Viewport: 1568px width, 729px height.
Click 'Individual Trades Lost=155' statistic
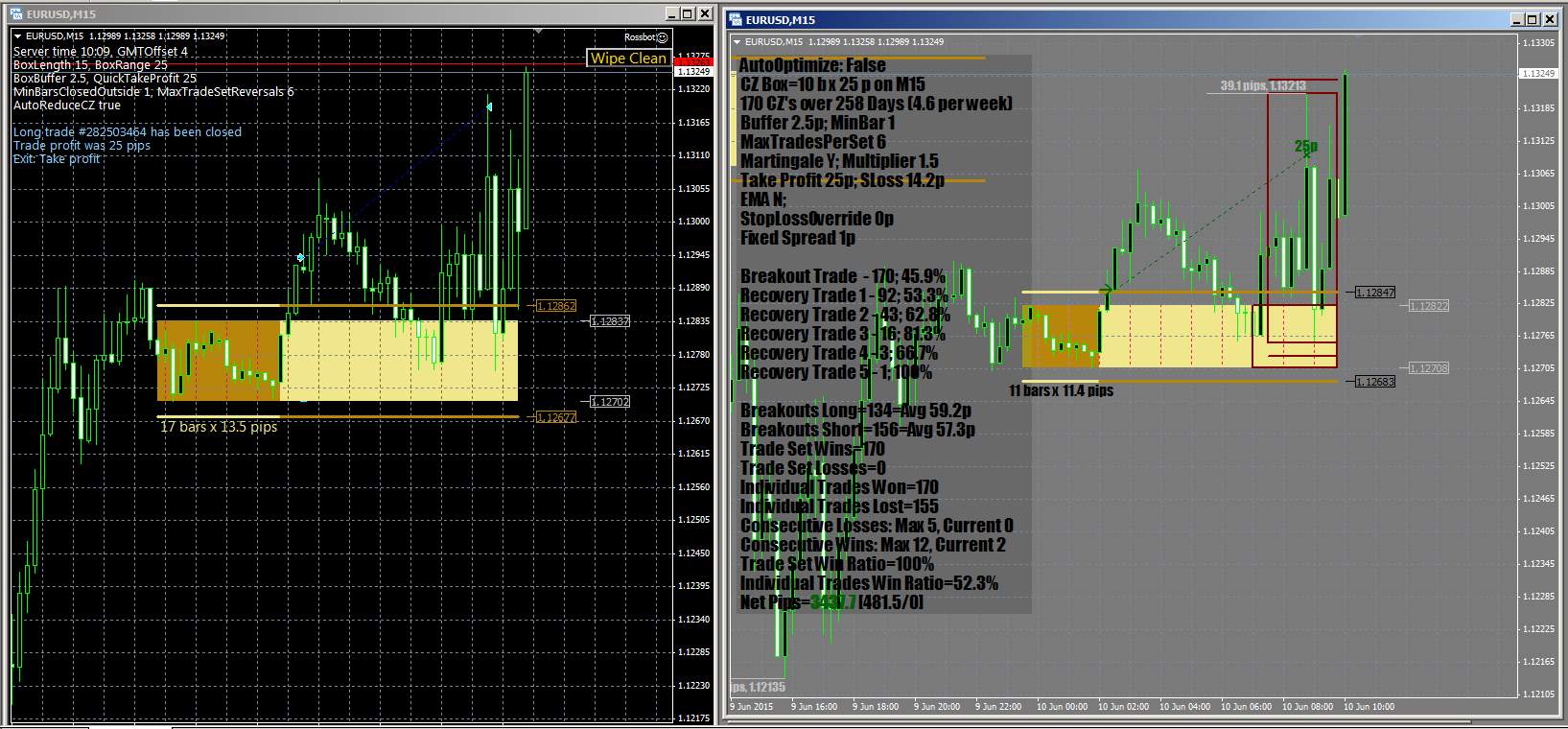pyautogui.click(x=839, y=506)
